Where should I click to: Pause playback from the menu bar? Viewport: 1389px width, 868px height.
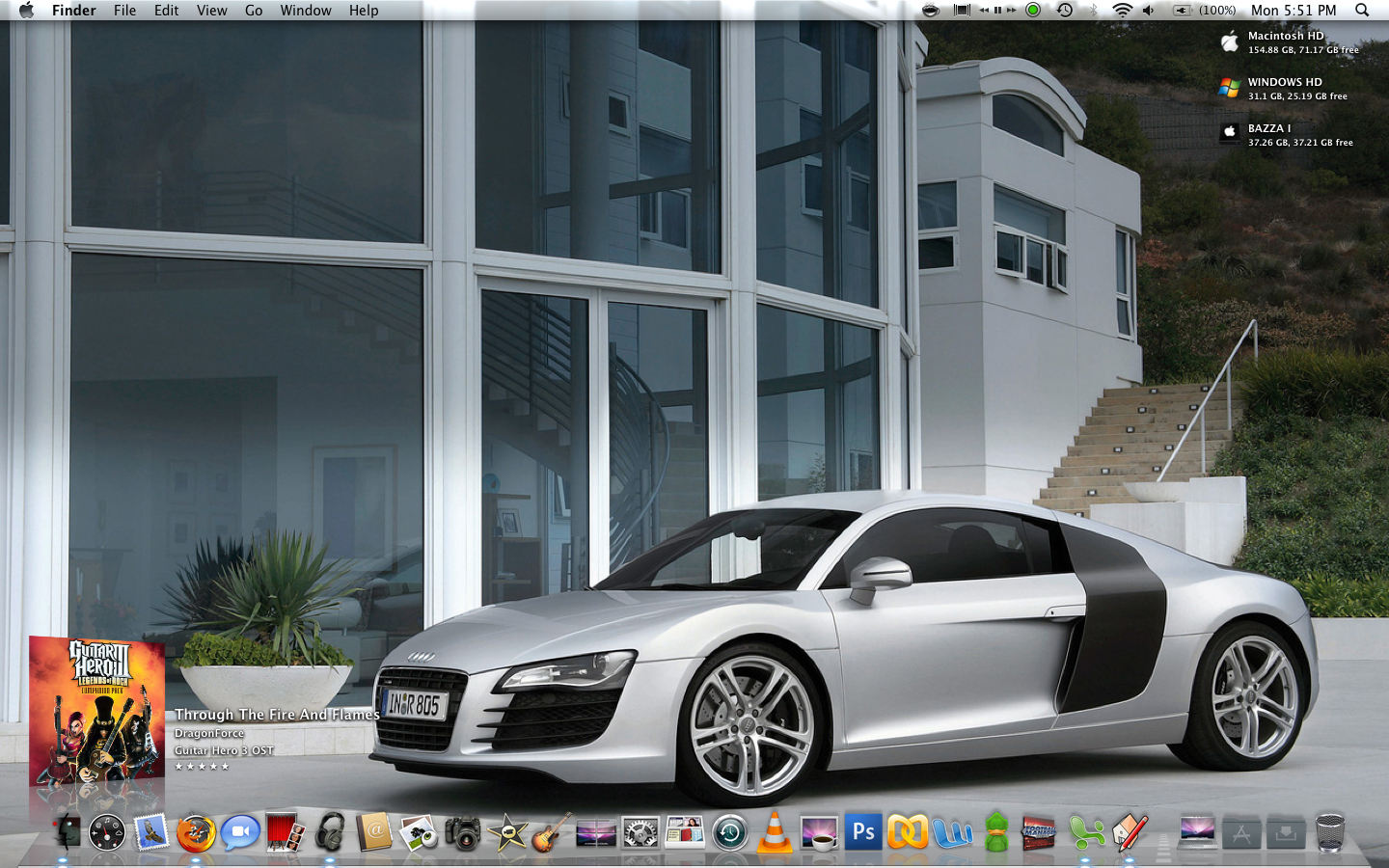pyautogui.click(x=997, y=10)
